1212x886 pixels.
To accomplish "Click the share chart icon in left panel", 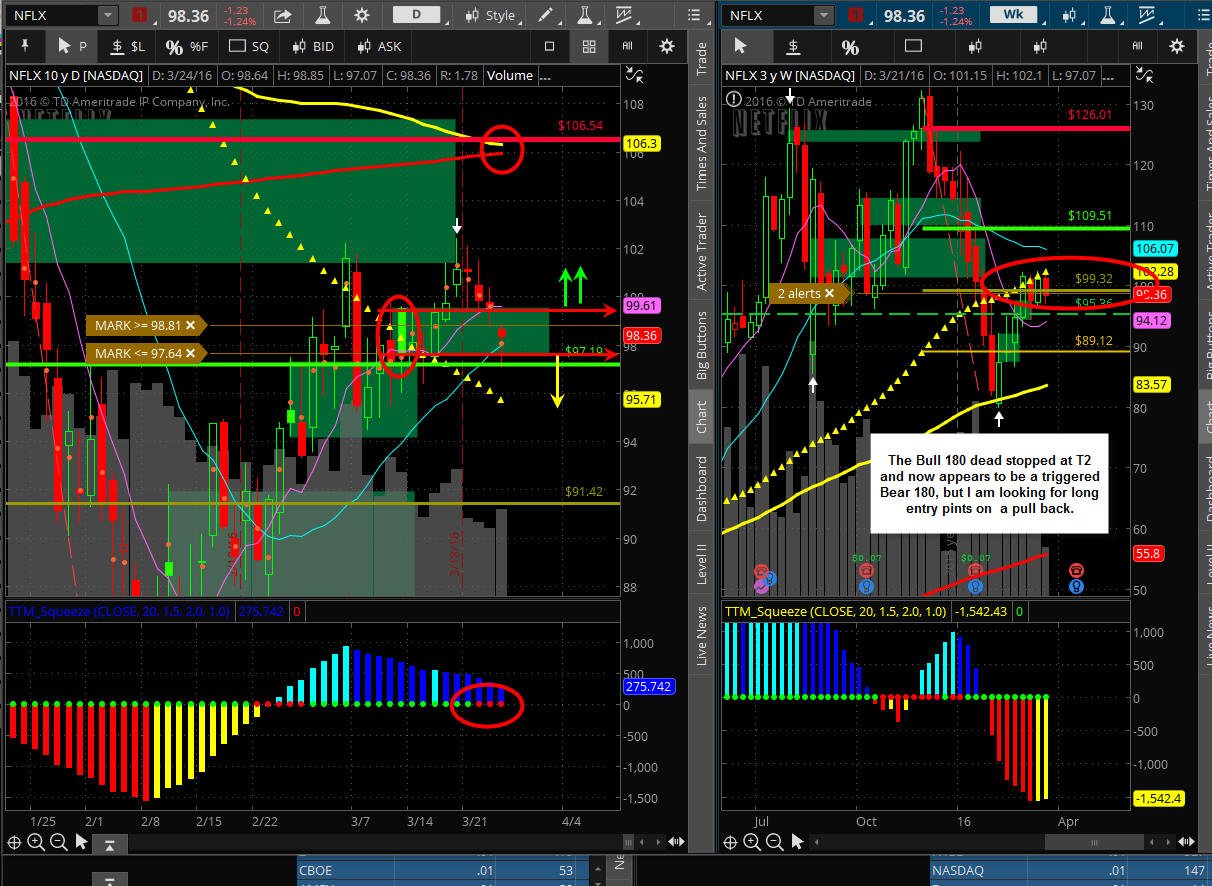I will pos(283,15).
